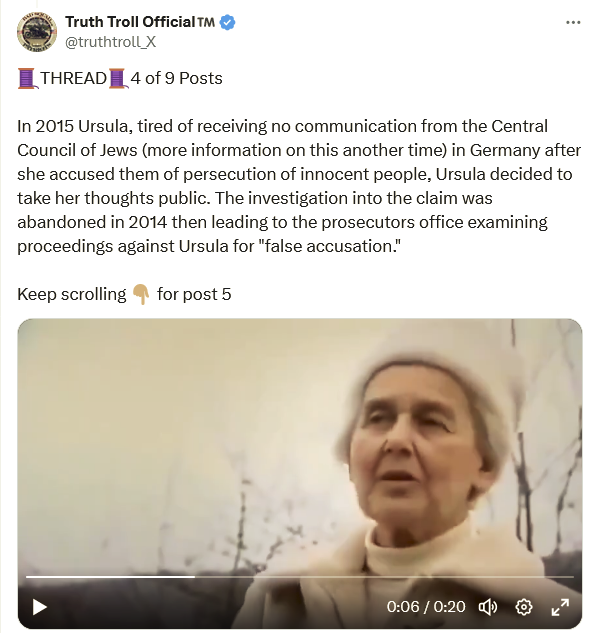Click the 0:06 / 0:20 time display
Screen dimensions: 598x633
426,607
